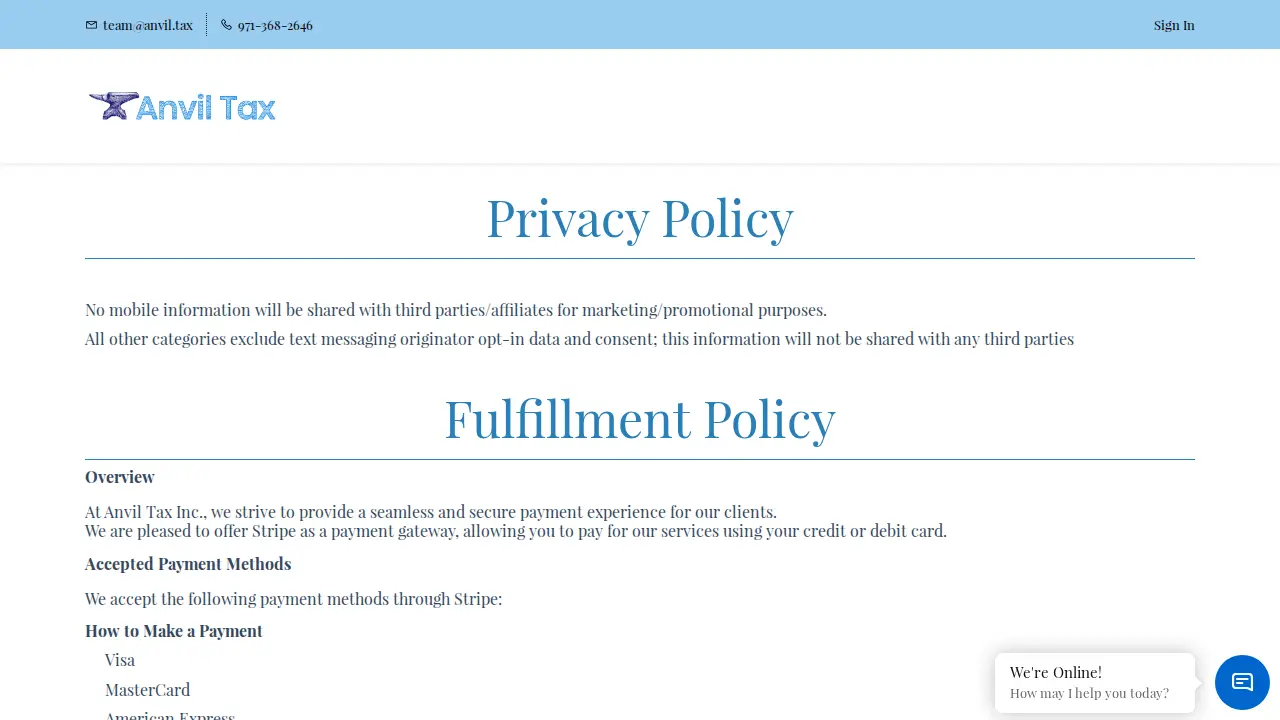1280x720 pixels.
Task: Click the MasterCard list item
Action: click(x=147, y=690)
